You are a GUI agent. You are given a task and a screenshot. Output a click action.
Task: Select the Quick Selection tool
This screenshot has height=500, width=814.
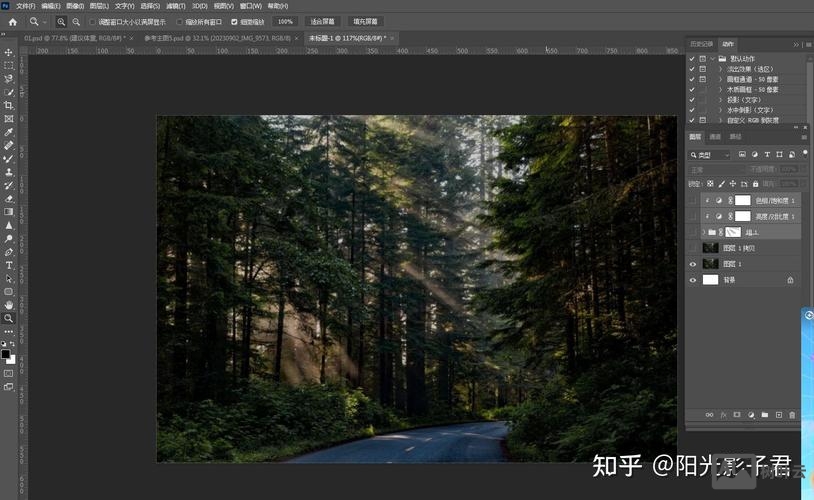(x=9, y=92)
